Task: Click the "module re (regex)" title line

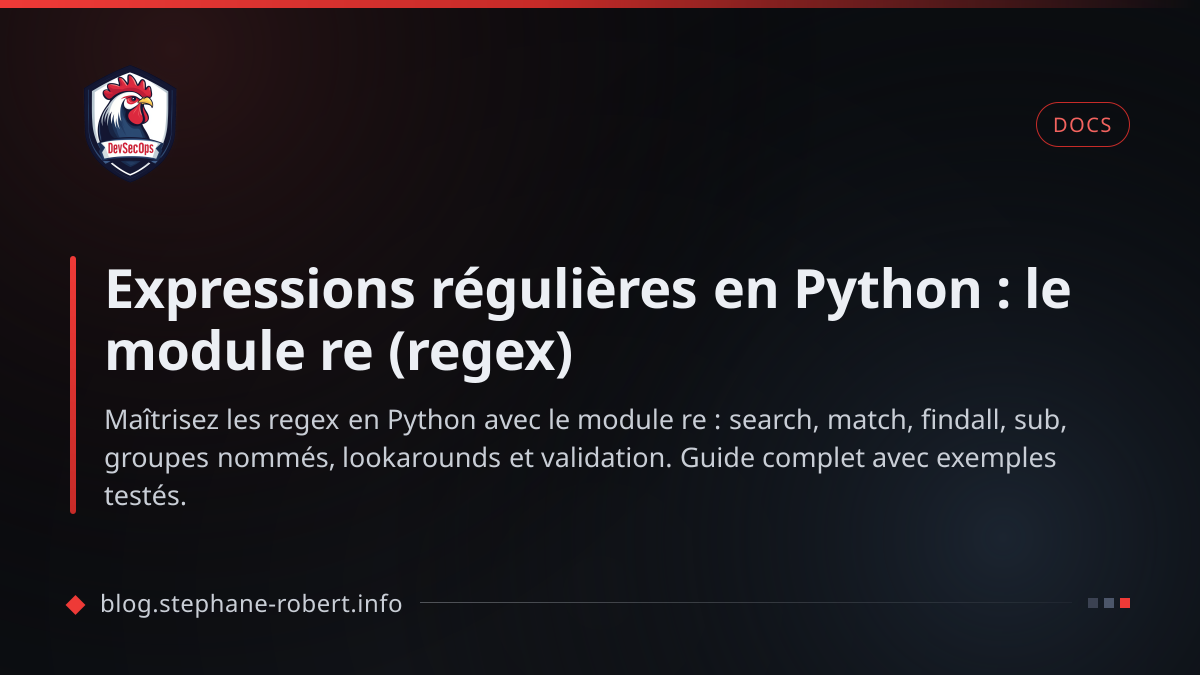Action: click(x=339, y=355)
